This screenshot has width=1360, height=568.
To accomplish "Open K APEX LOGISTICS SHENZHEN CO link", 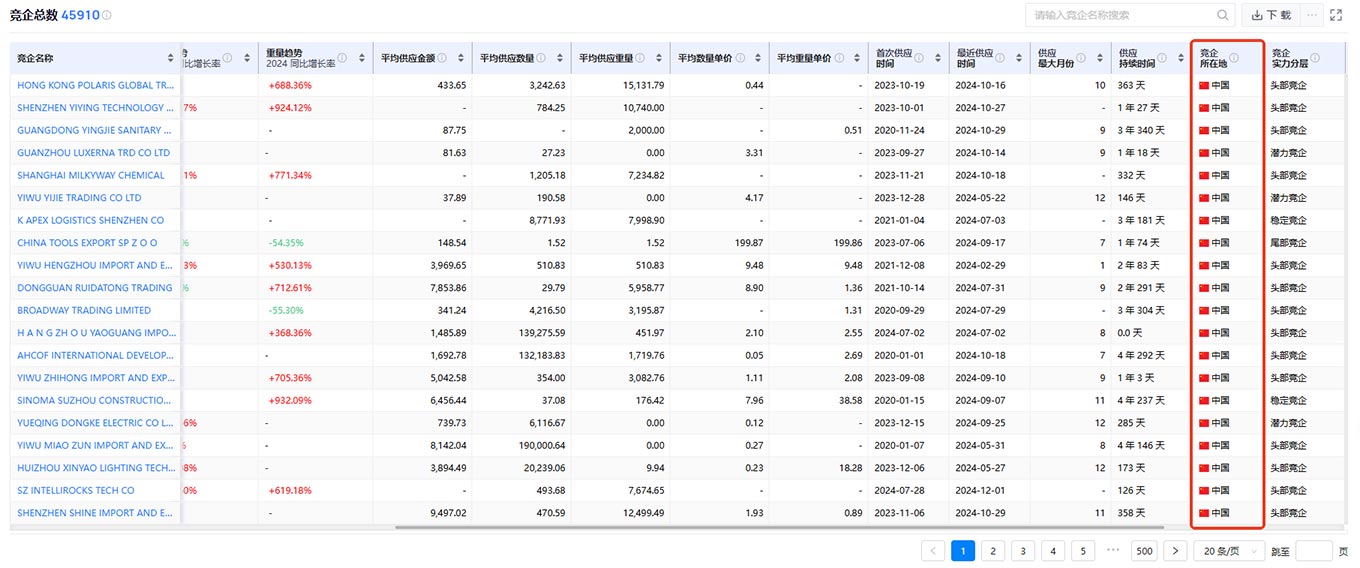I will pyautogui.click(x=91, y=221).
